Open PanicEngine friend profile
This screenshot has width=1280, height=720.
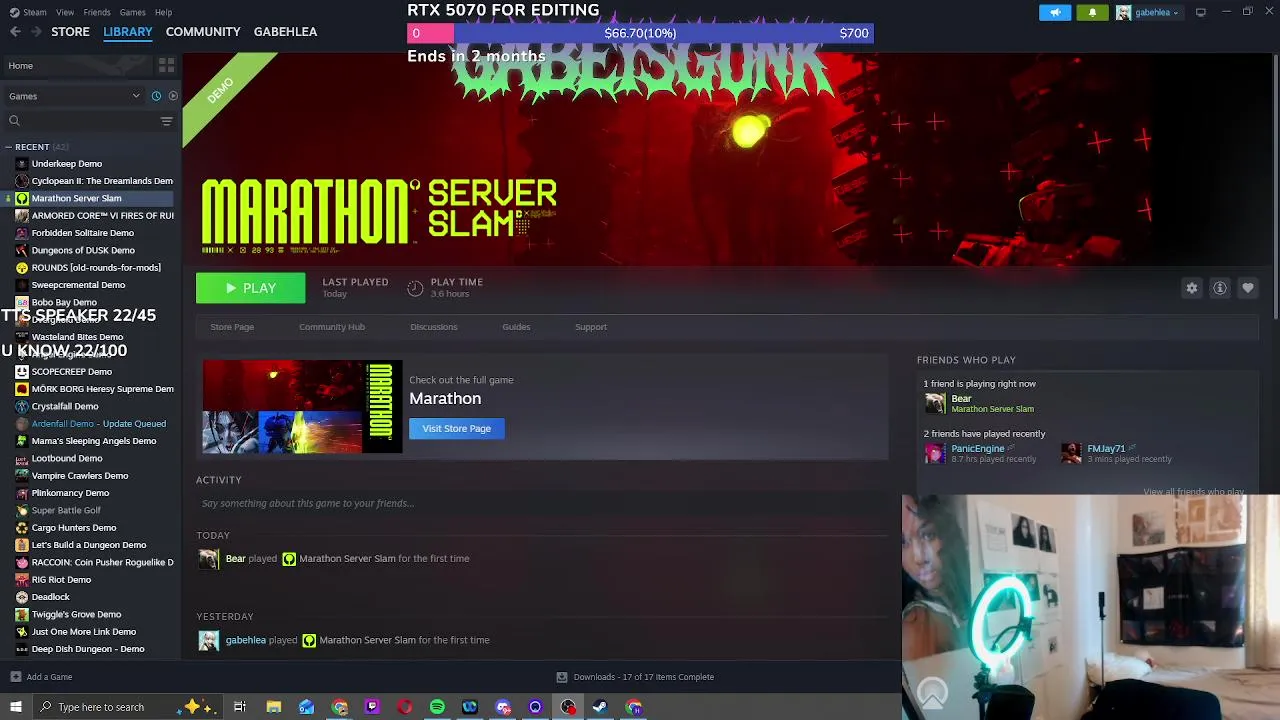click(x=977, y=449)
